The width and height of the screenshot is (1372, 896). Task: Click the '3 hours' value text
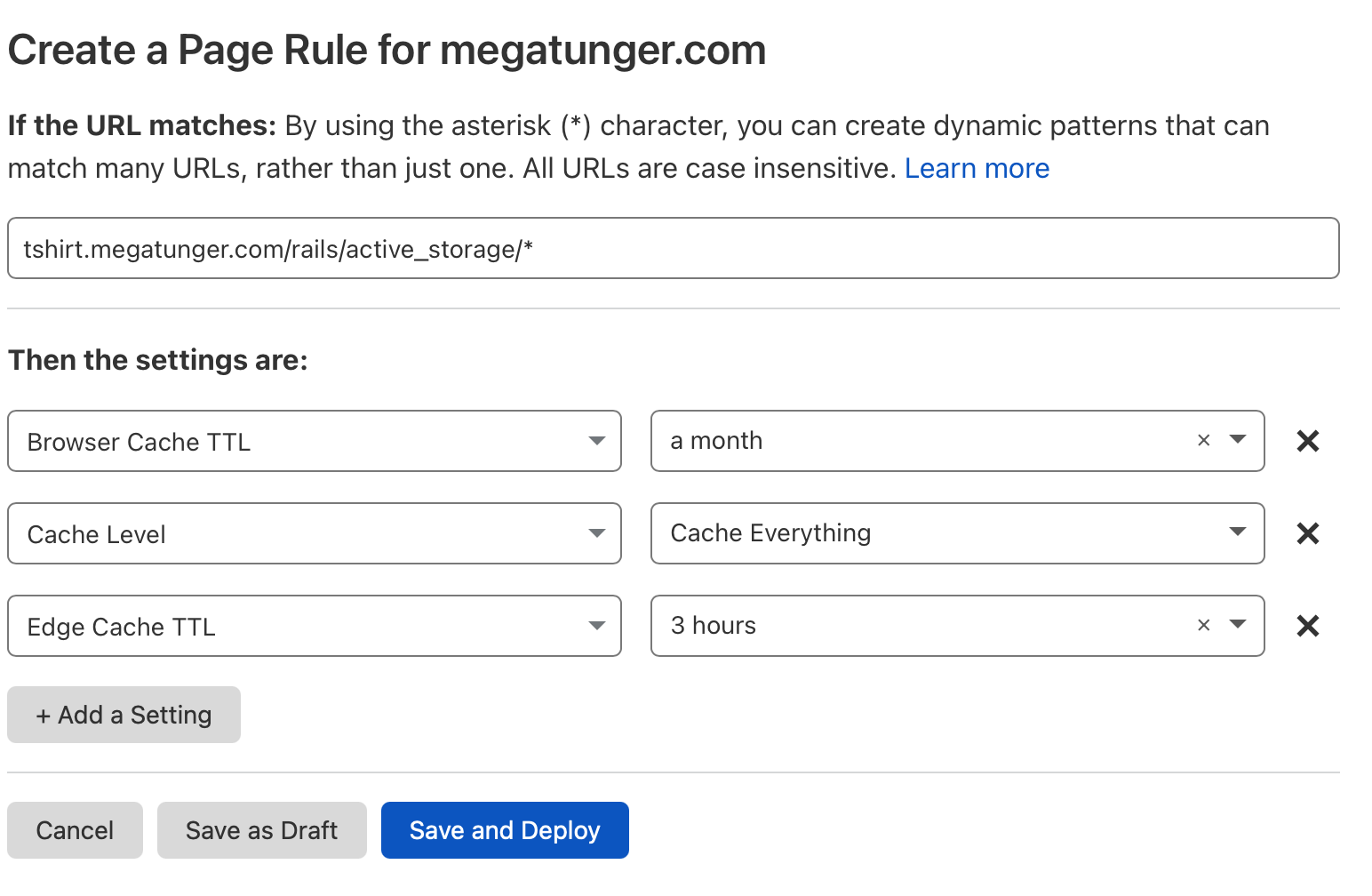pyautogui.click(x=713, y=626)
